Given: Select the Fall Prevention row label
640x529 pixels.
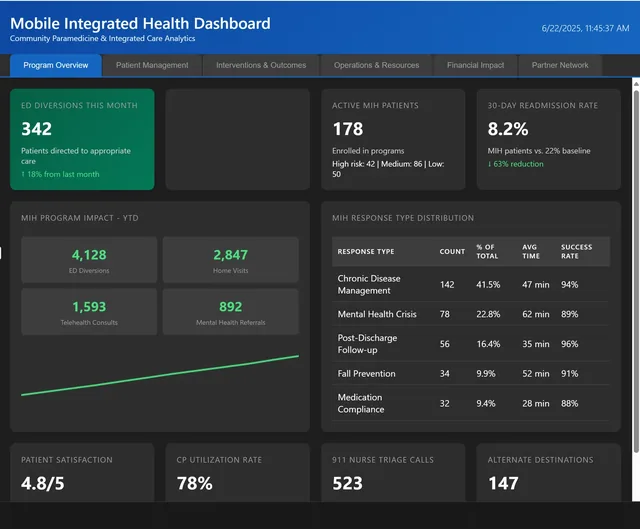Looking at the screenshot, I should [367, 373].
